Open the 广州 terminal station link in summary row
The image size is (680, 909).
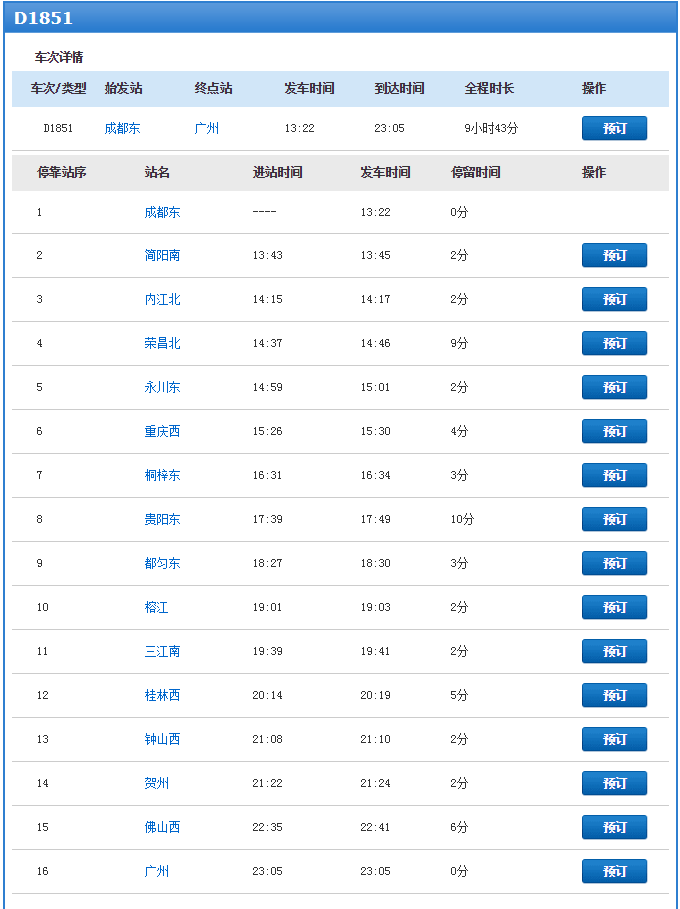(x=206, y=128)
